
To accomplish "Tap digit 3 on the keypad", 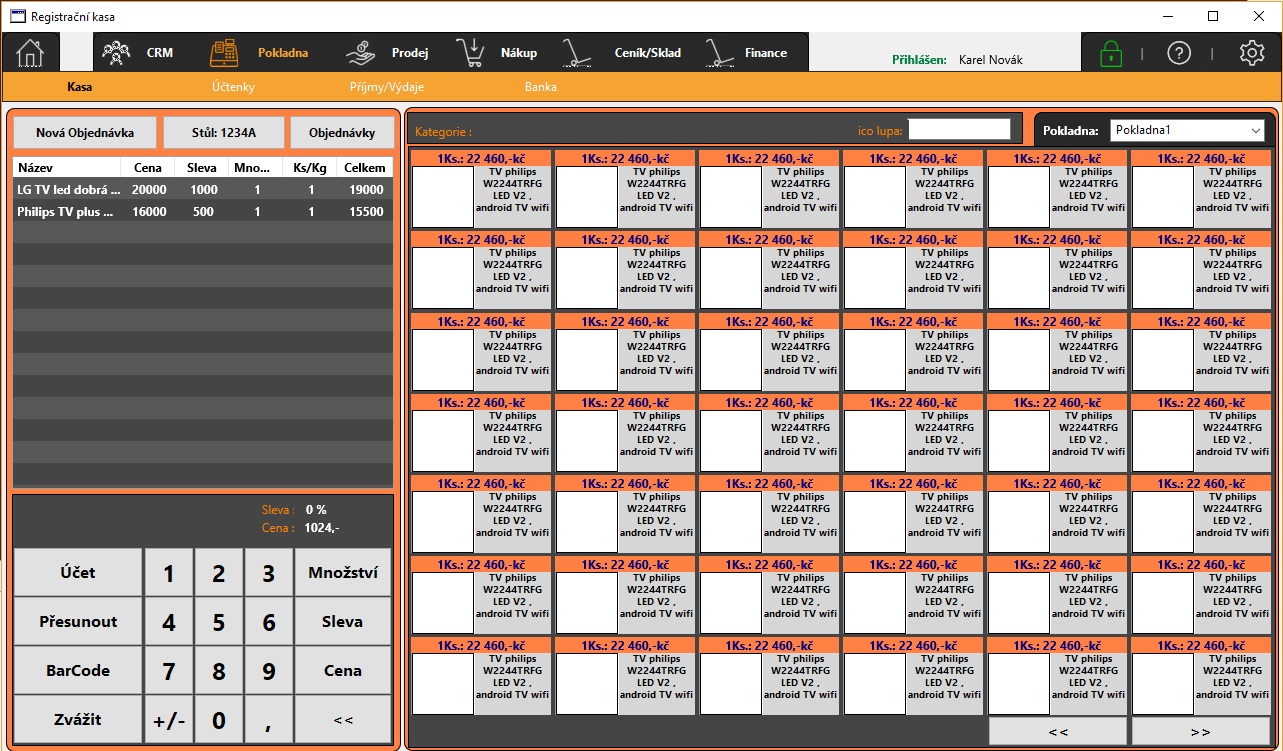I will [269, 573].
